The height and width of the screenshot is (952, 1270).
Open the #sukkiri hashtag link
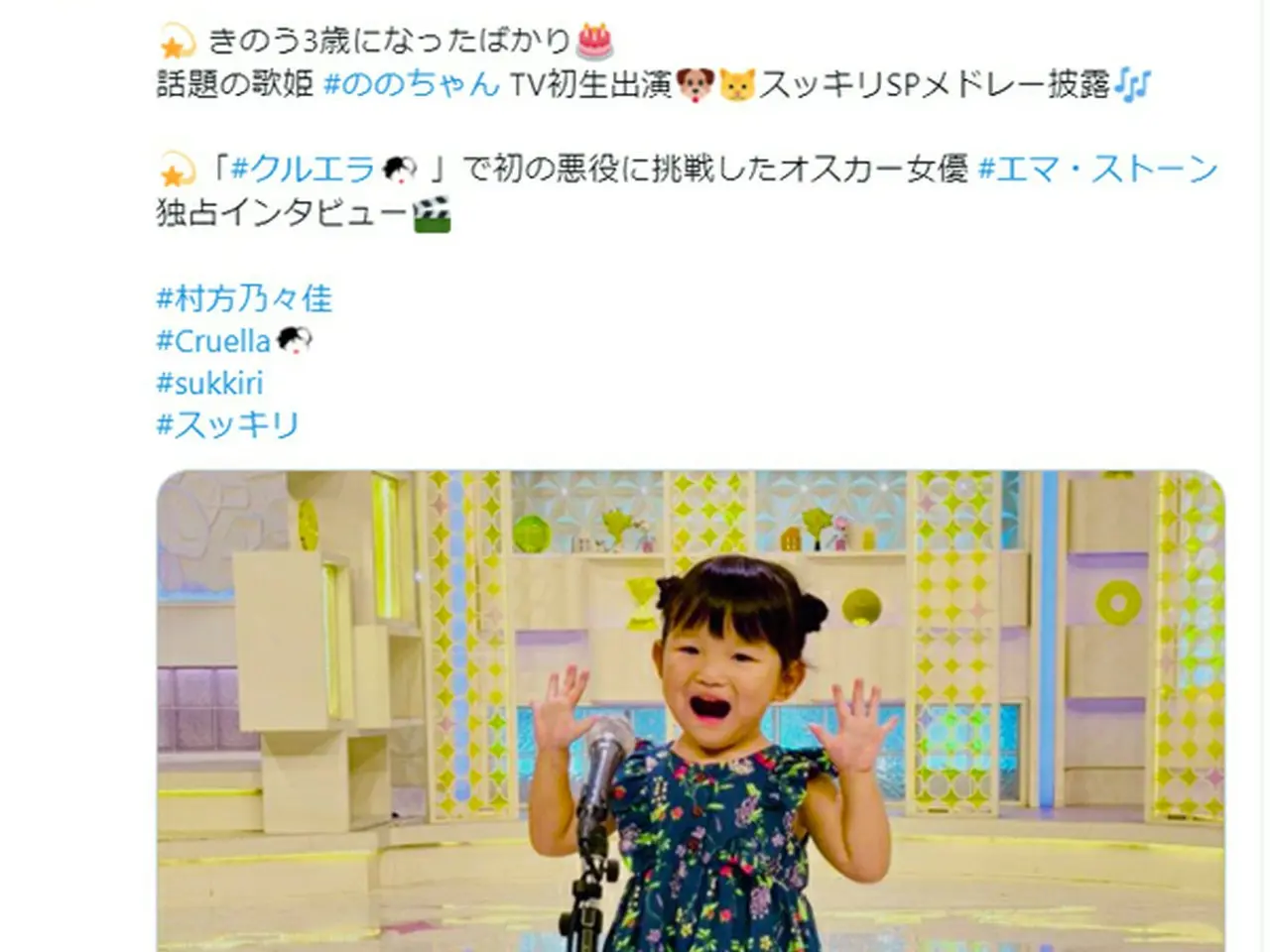(209, 383)
